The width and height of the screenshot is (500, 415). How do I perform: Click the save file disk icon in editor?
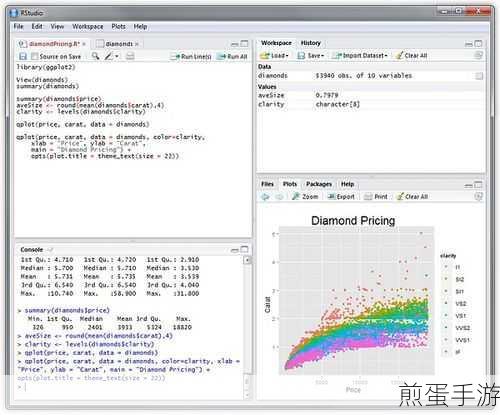(x=23, y=56)
